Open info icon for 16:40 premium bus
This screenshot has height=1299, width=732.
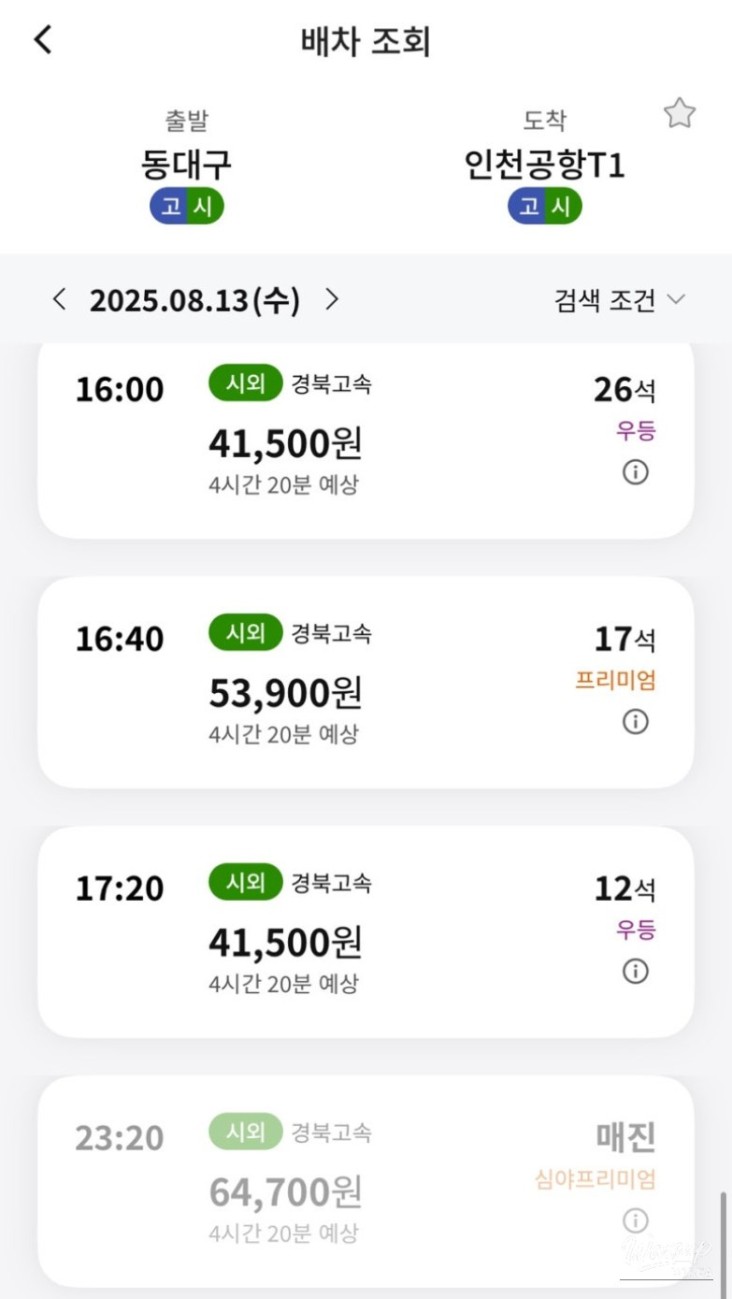point(635,721)
